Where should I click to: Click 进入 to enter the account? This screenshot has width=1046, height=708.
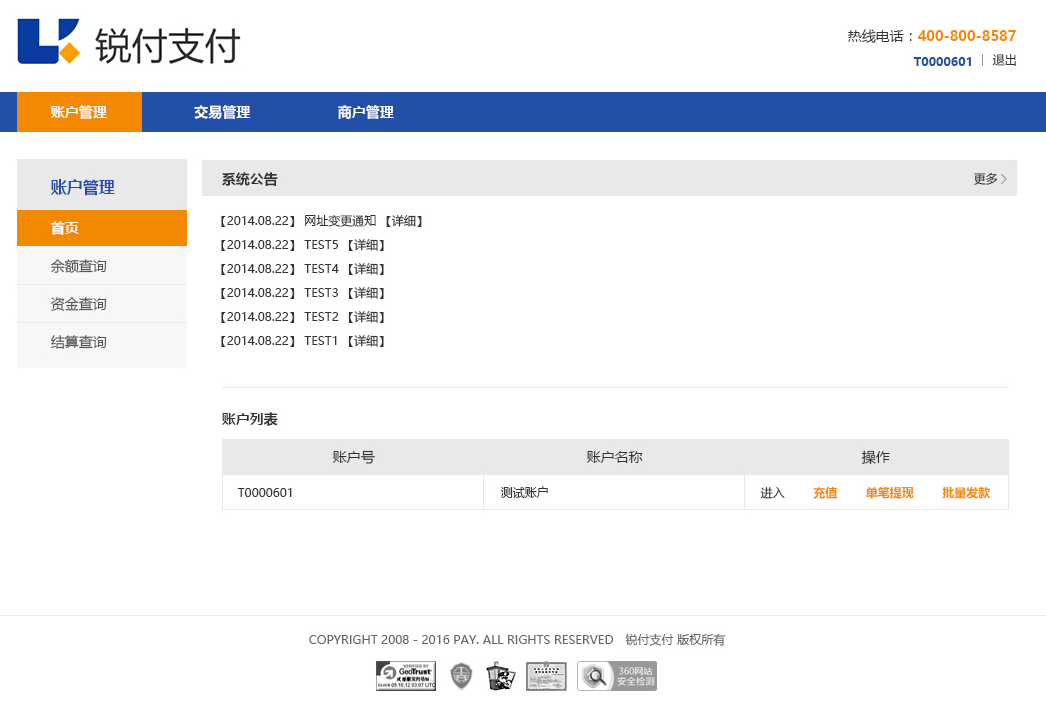coord(772,493)
